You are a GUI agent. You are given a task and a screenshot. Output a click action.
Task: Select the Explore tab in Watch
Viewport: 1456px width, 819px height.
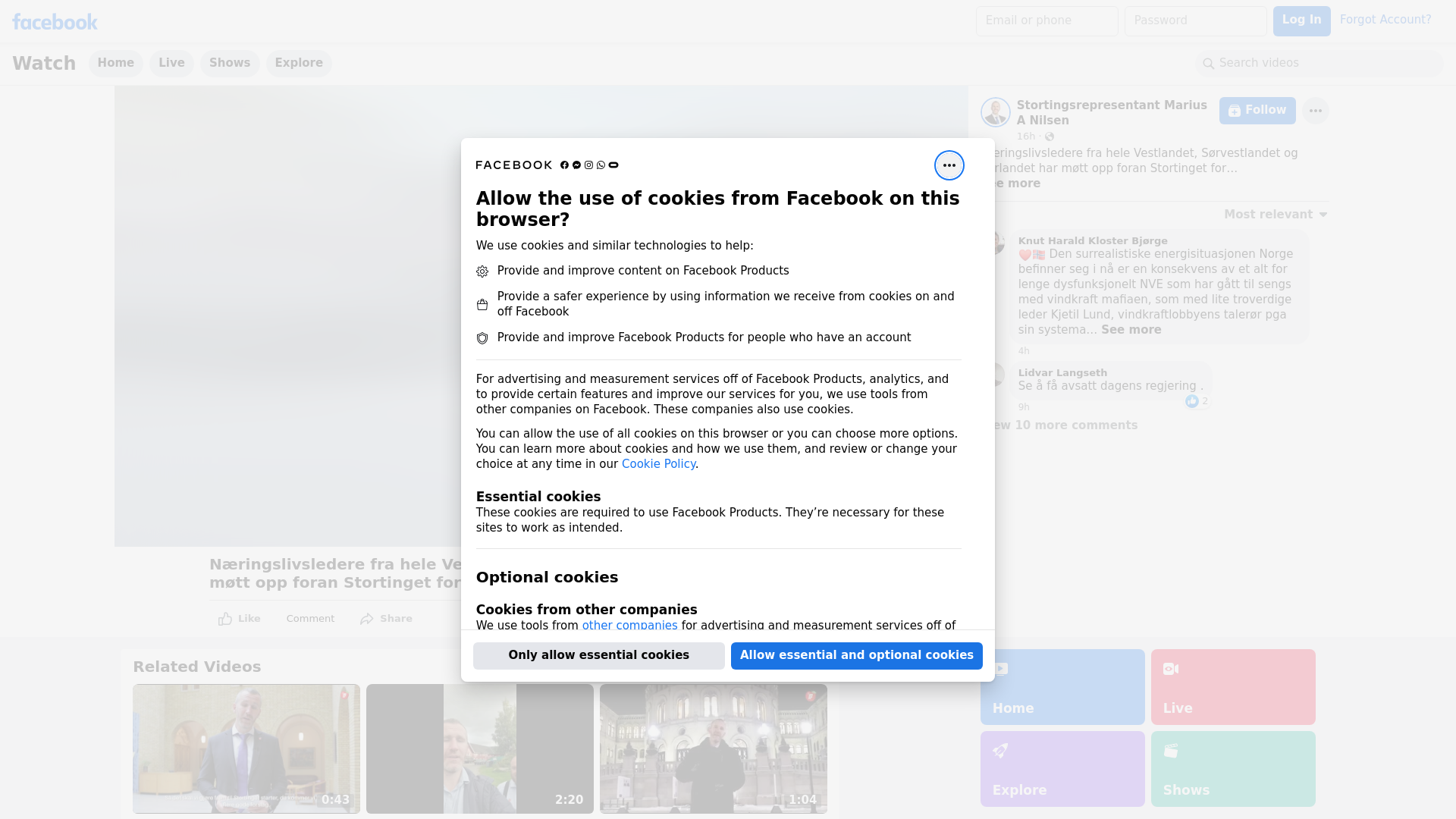[298, 63]
